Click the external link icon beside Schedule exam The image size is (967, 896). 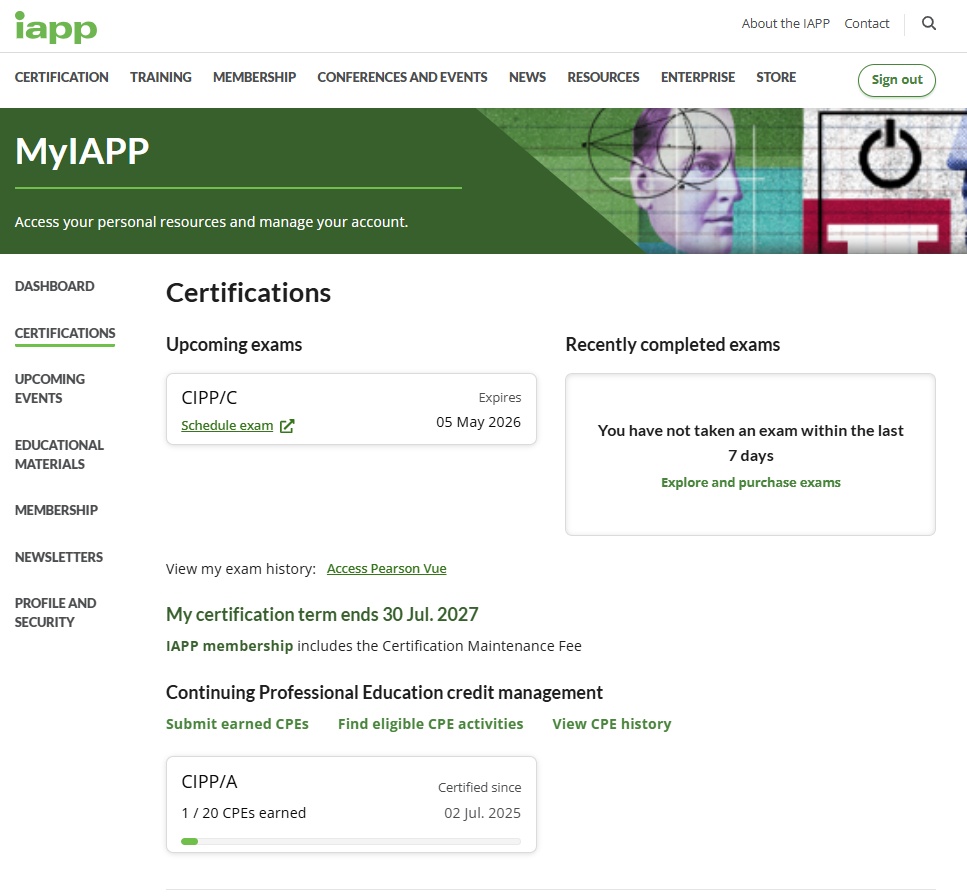(287, 426)
